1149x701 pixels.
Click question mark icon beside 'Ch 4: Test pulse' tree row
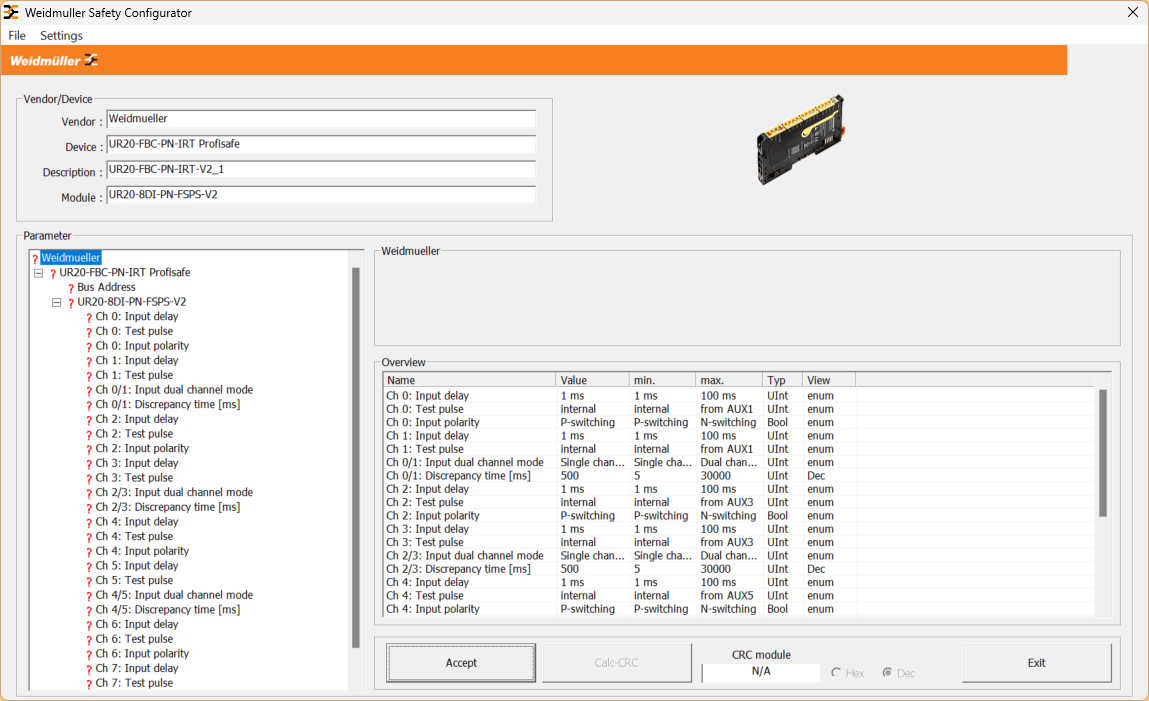pyautogui.click(x=89, y=538)
